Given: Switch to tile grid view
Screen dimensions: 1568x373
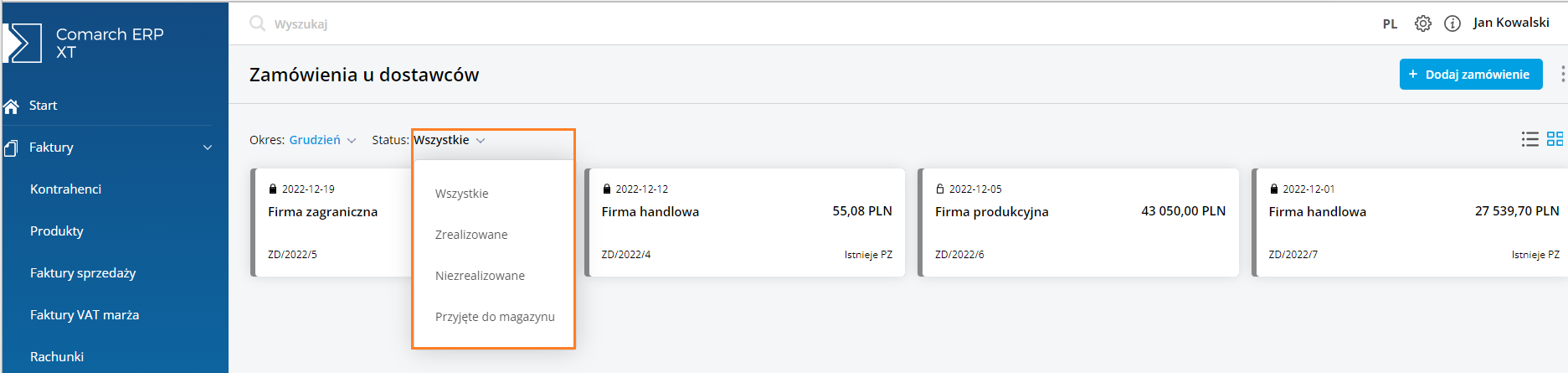Looking at the screenshot, I should point(1555,139).
